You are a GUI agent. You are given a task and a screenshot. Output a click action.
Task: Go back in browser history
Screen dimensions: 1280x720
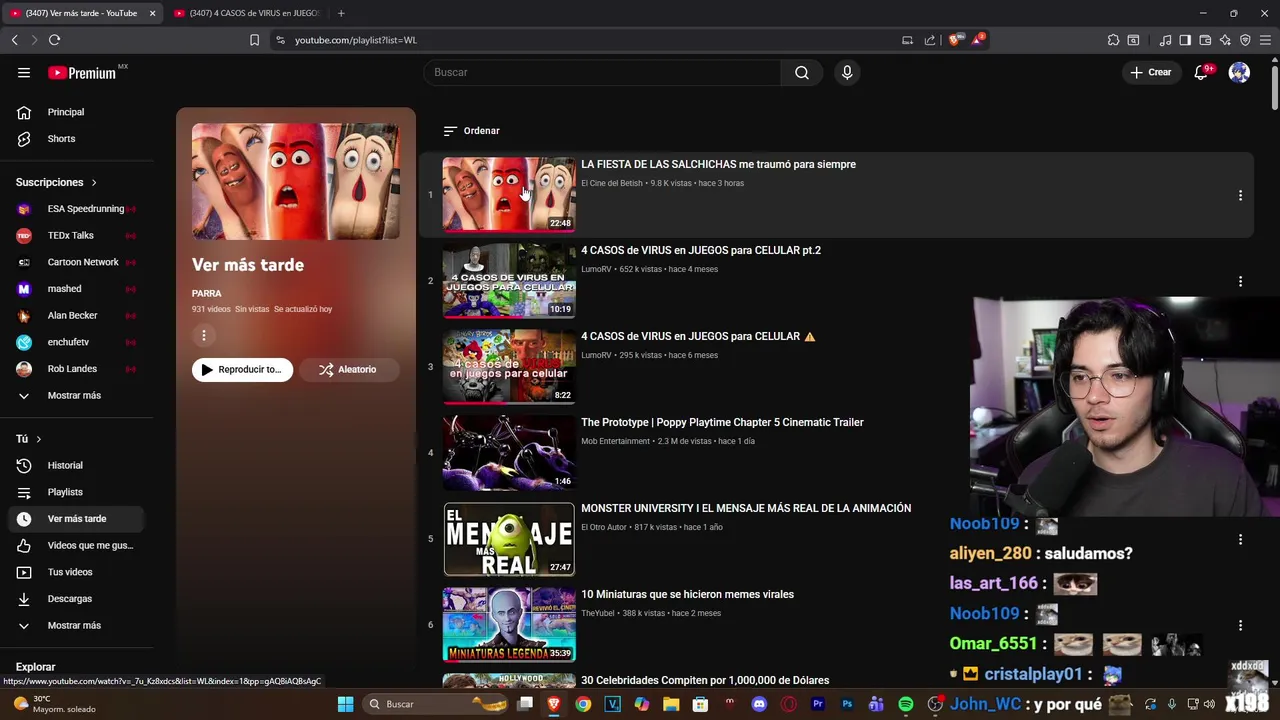(14, 40)
